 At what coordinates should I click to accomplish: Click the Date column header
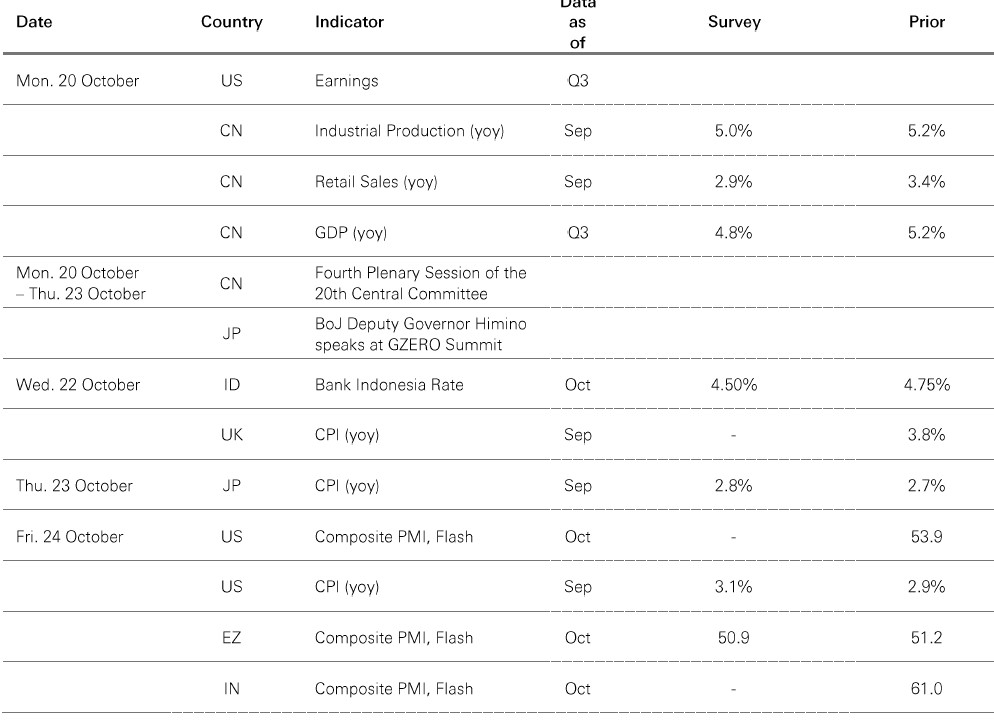35,22
